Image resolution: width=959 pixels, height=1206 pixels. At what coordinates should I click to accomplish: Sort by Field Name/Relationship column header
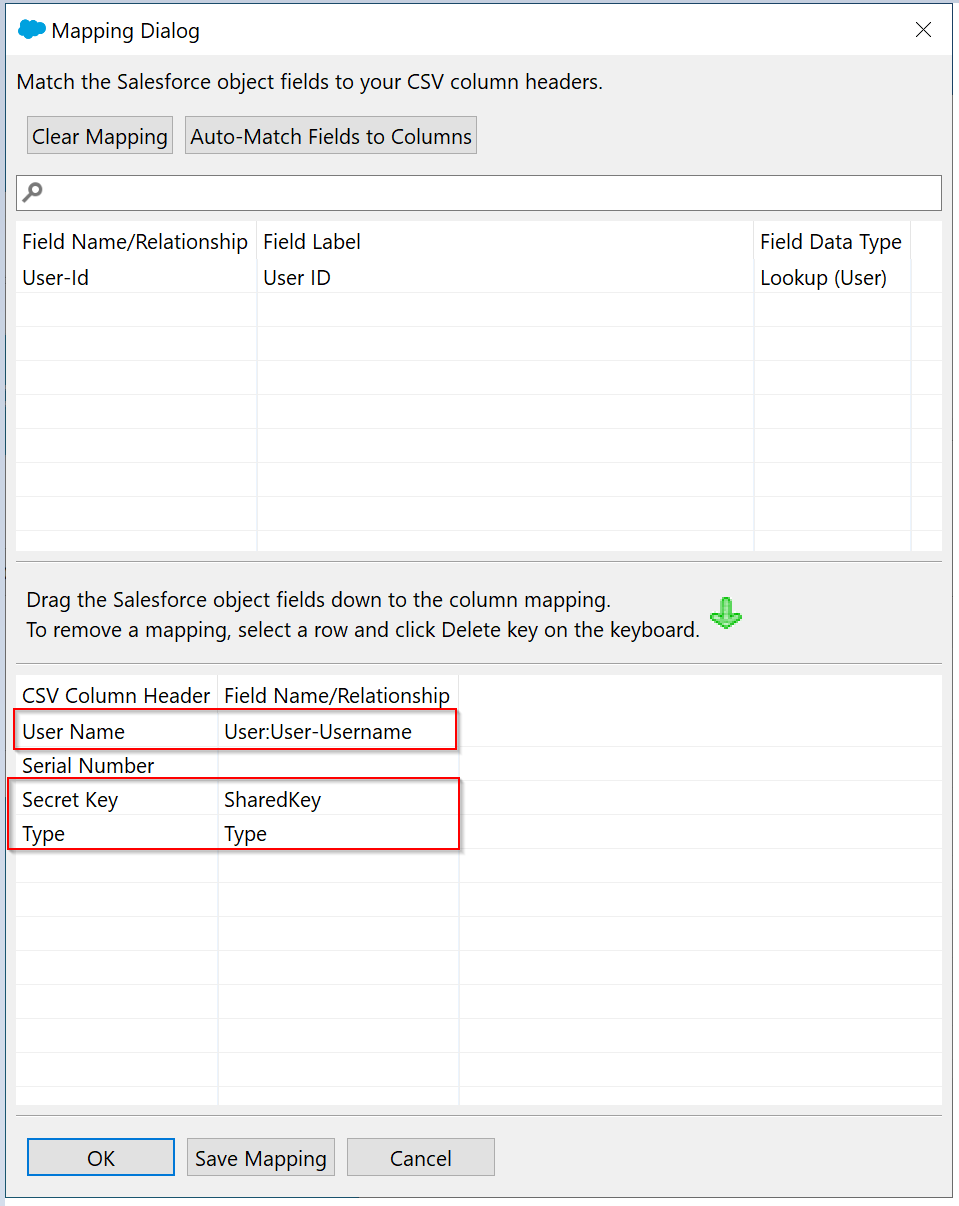click(135, 242)
